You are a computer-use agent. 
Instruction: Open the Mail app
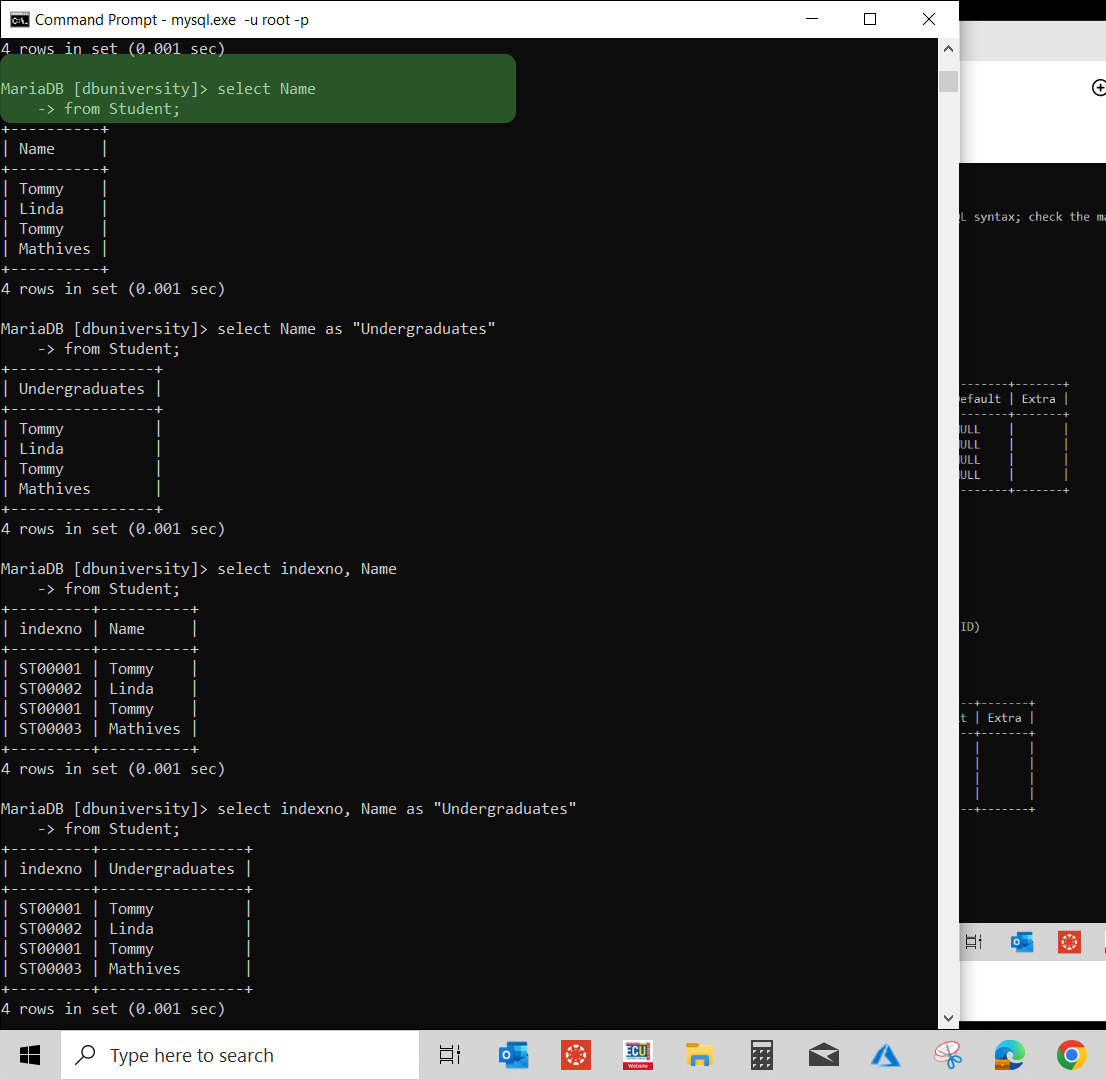[823, 1054]
